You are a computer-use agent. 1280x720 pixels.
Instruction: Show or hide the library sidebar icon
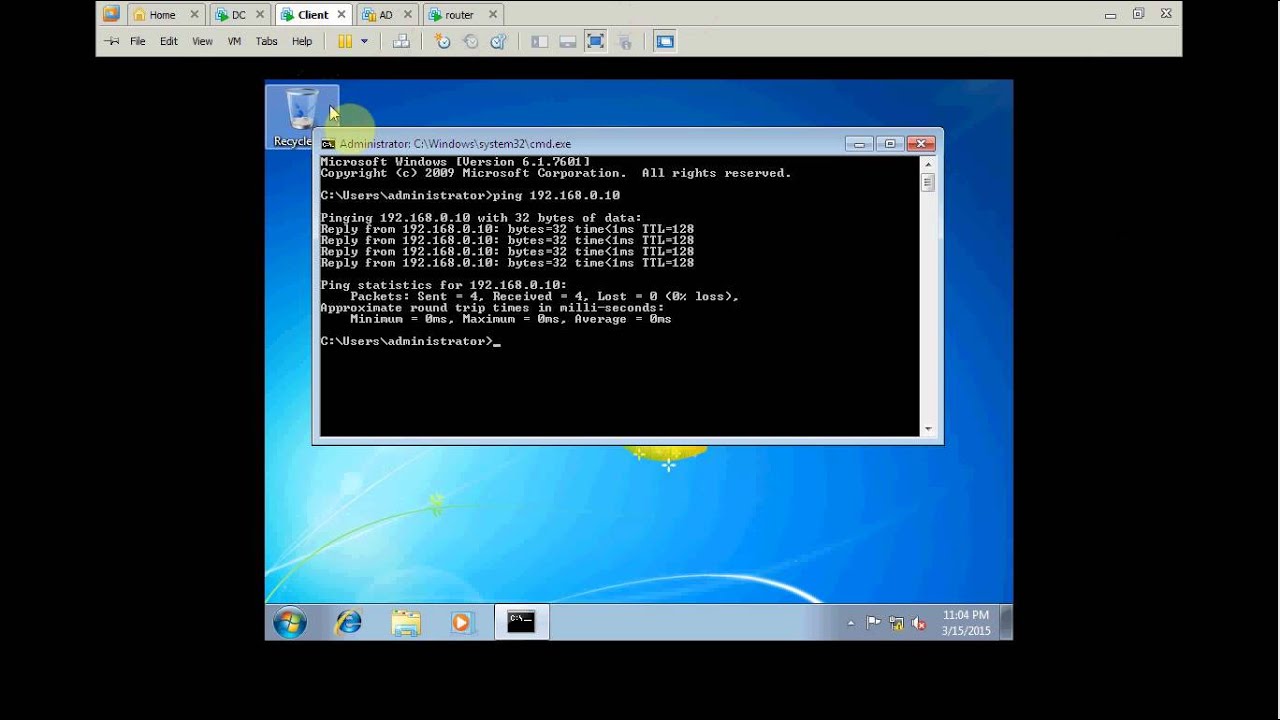pos(540,41)
